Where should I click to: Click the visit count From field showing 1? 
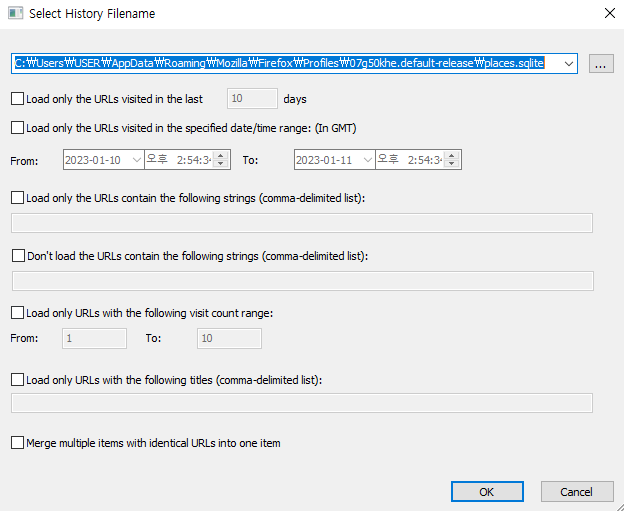[94, 338]
